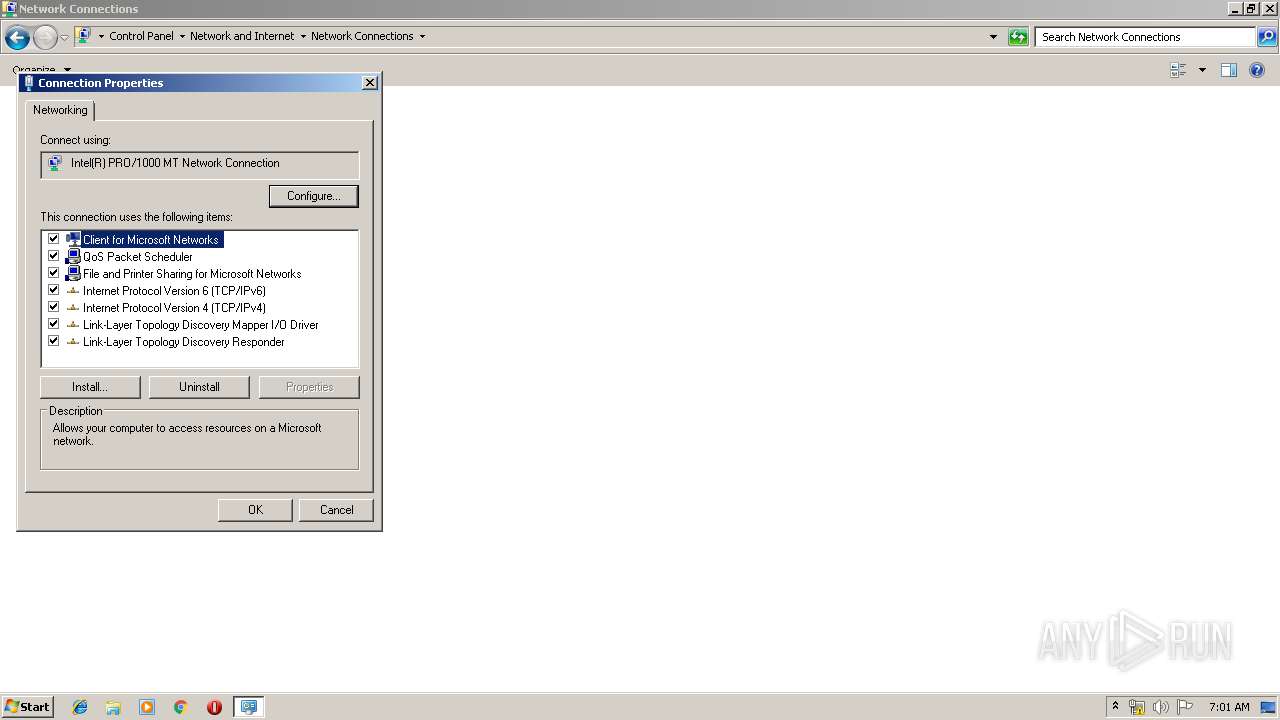Click the TCP/IPv6 protocol icon
The width and height of the screenshot is (1280, 720).
[73, 291]
